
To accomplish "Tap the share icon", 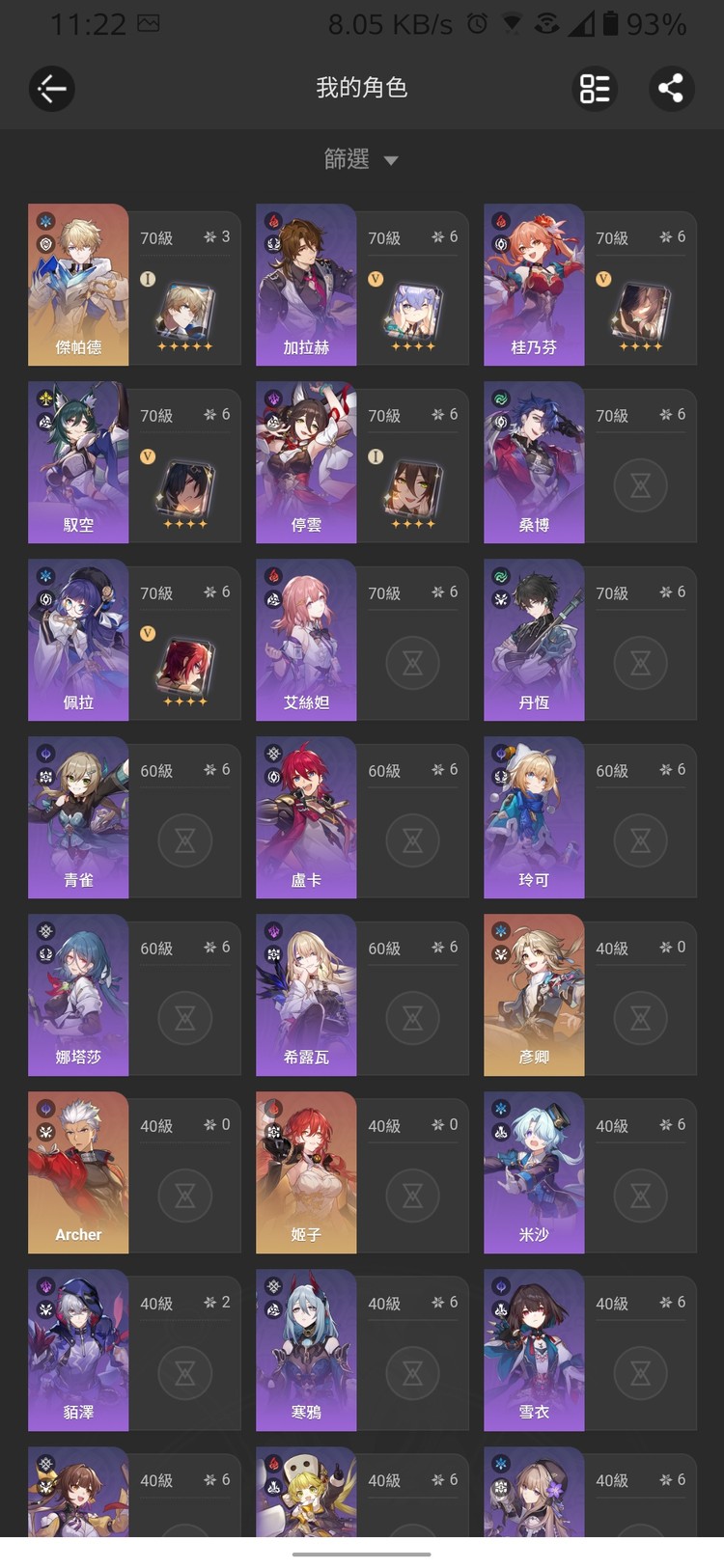I will click(x=671, y=89).
